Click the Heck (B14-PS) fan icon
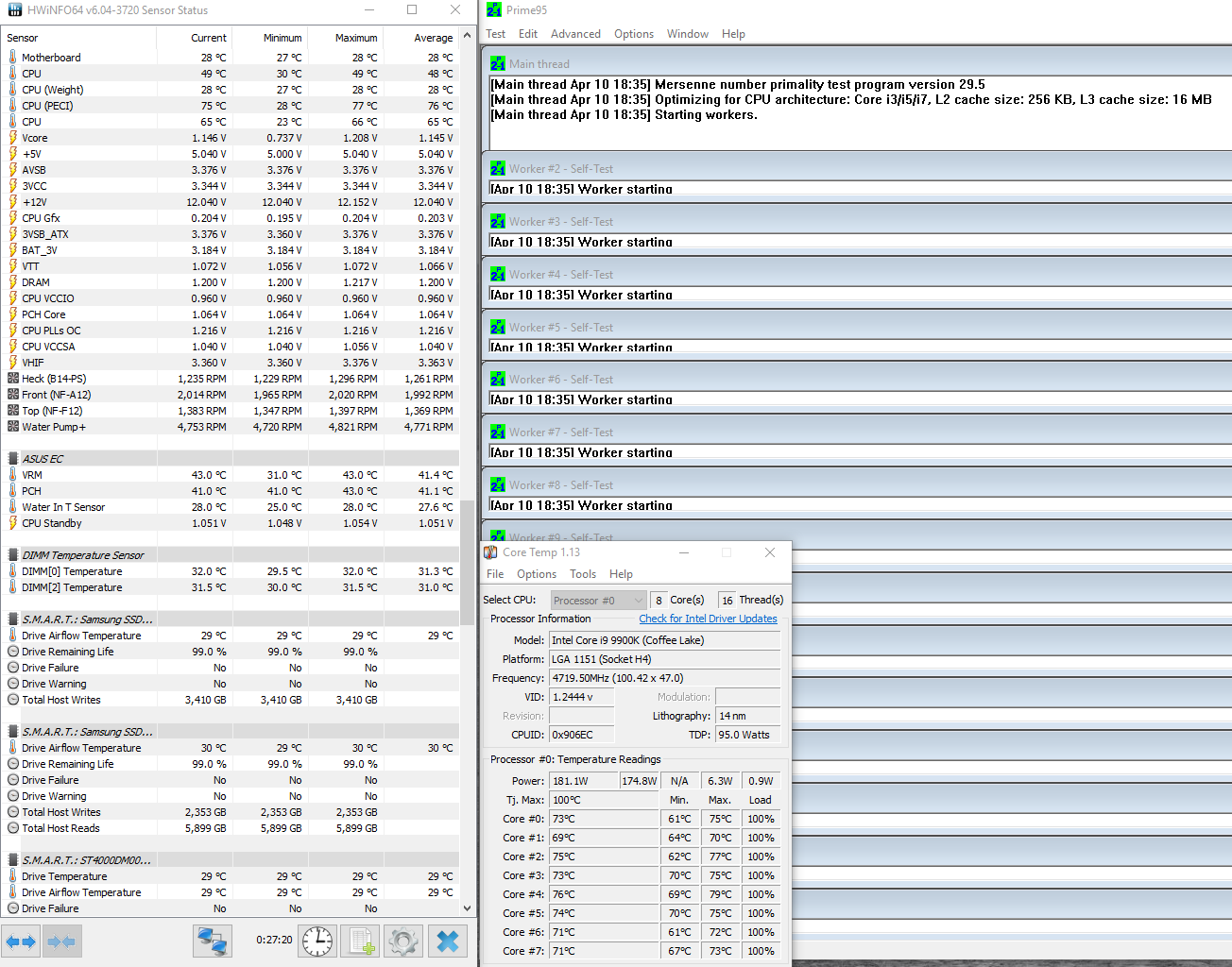The width and height of the screenshot is (1232, 967). (x=13, y=379)
